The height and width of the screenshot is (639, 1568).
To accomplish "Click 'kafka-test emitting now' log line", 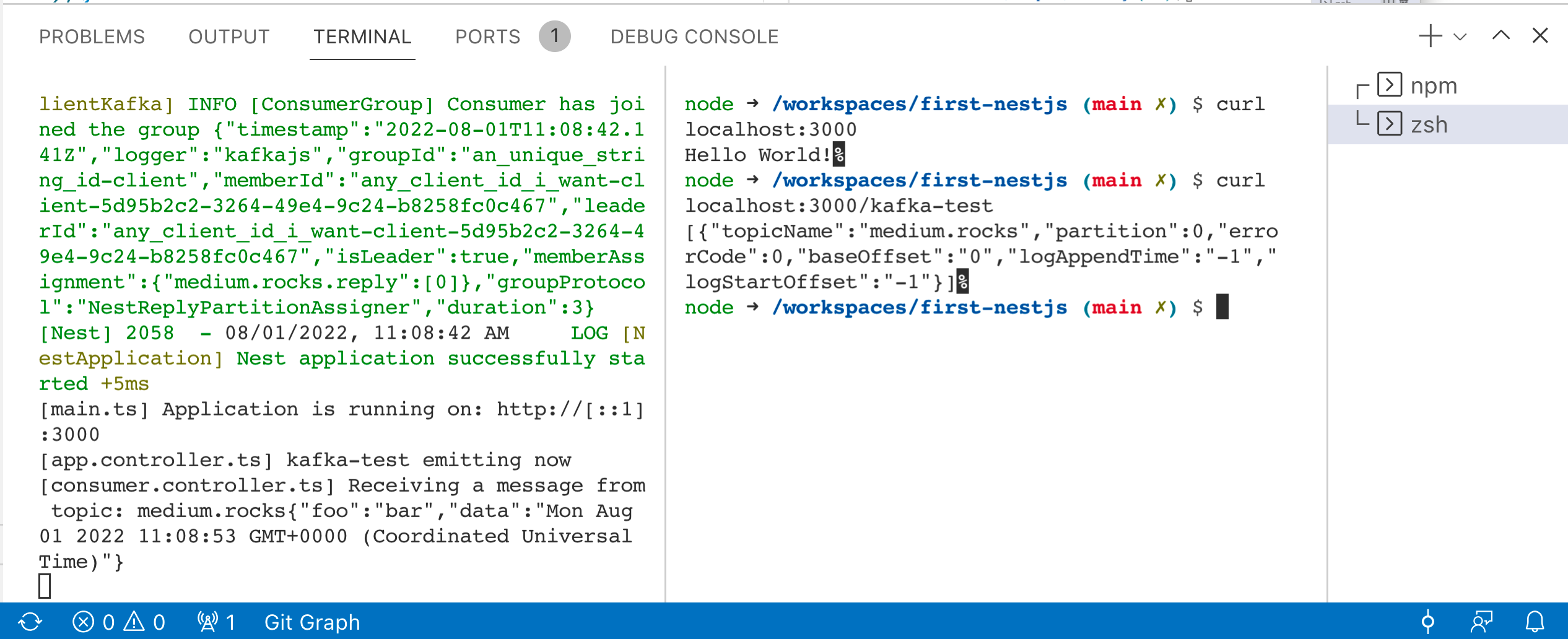I will pyautogui.click(x=429, y=460).
